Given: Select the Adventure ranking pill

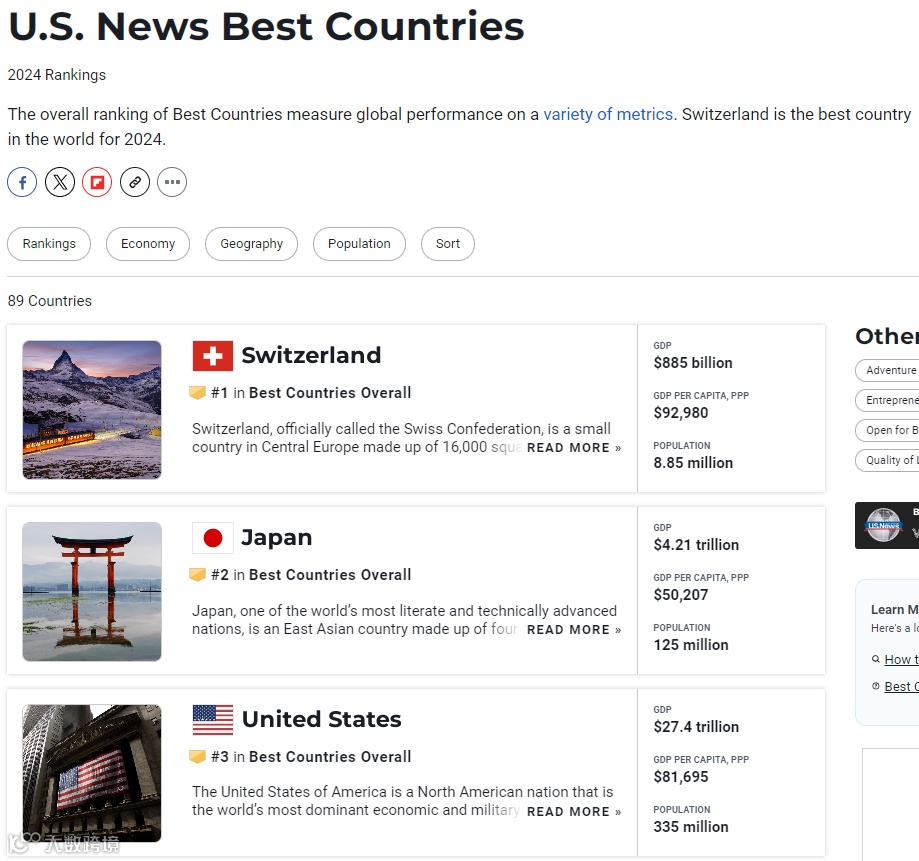Looking at the screenshot, I should 887,370.
